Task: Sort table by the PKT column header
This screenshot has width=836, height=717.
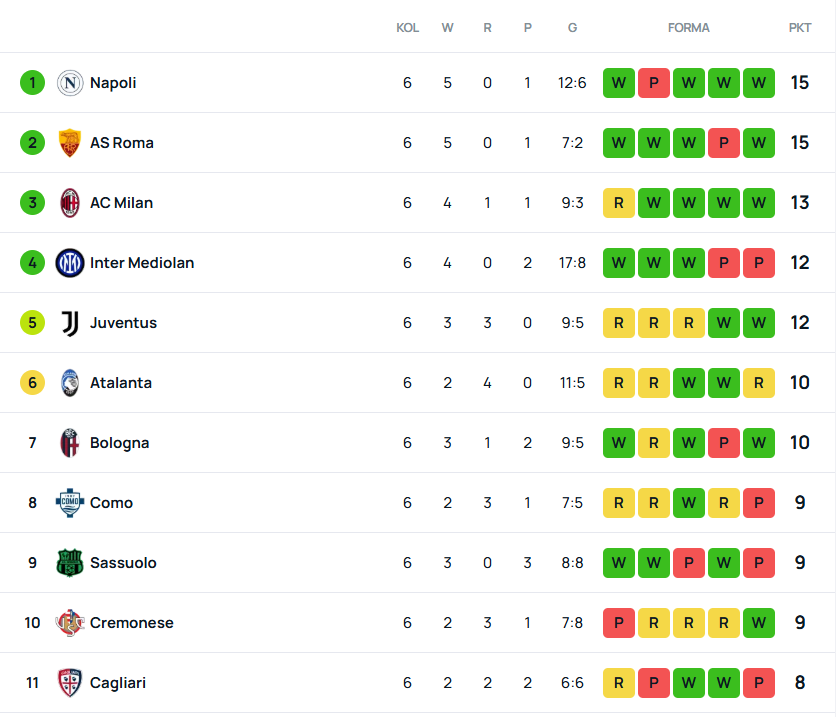Action: point(800,28)
